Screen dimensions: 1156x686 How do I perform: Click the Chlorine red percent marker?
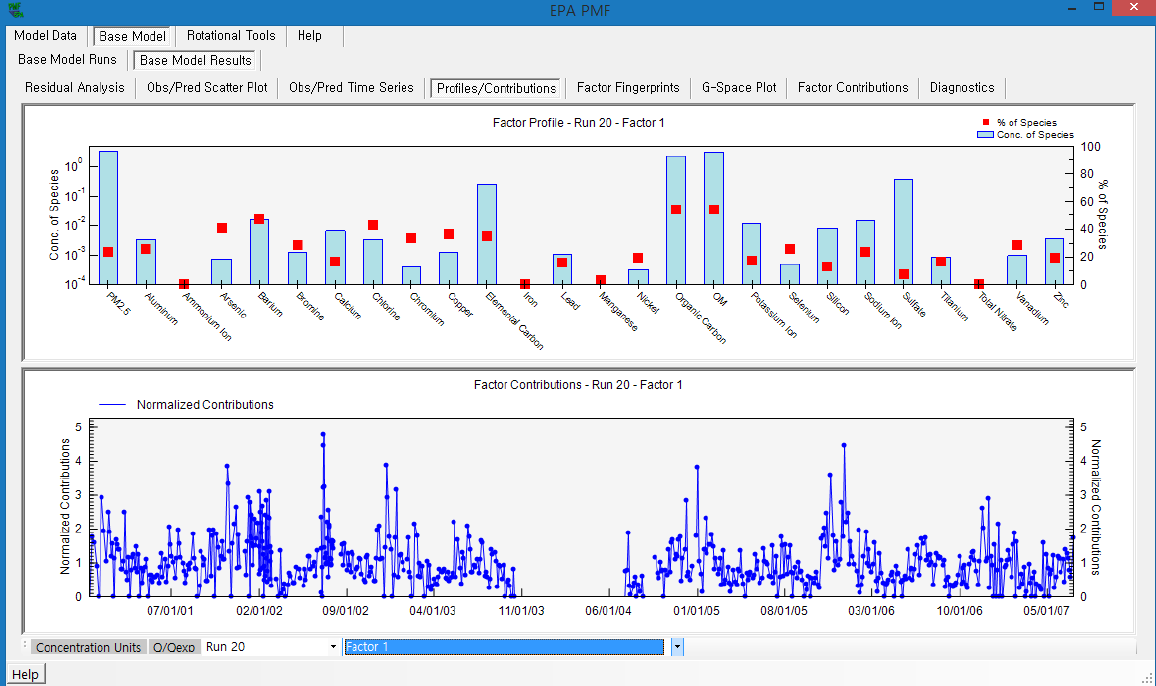(373, 225)
